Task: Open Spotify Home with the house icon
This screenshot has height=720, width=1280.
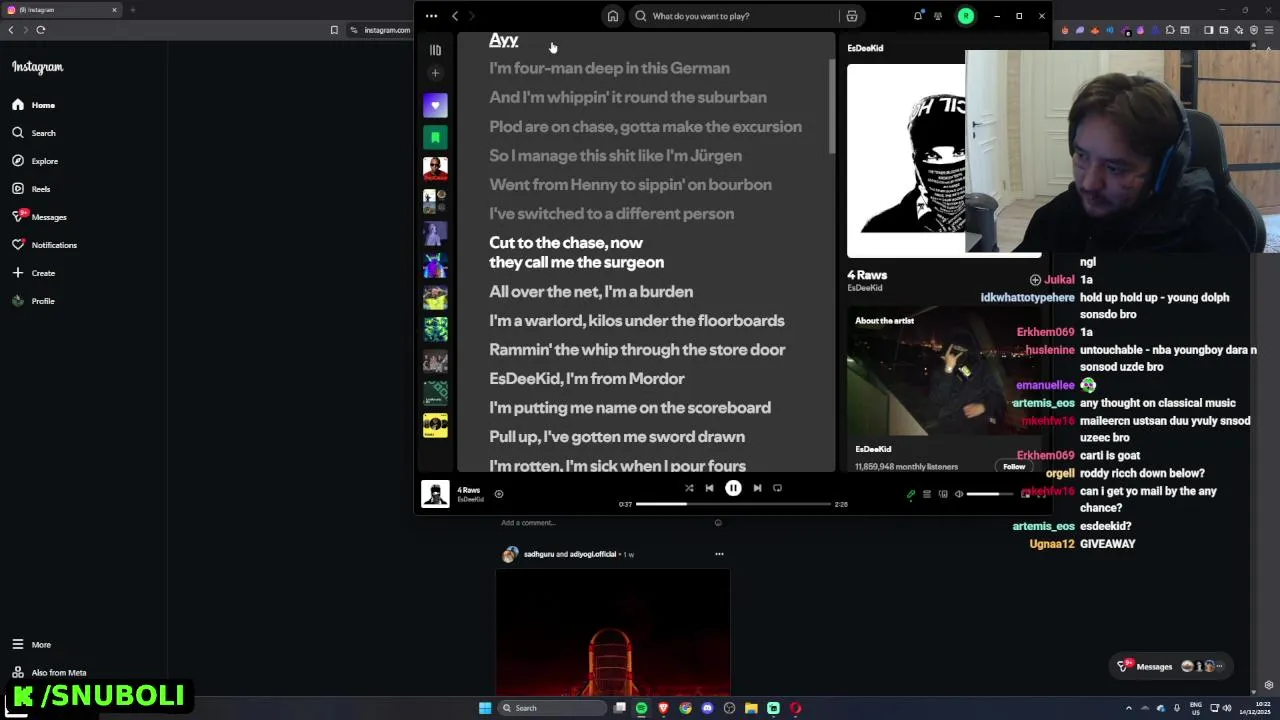Action: coord(613,16)
